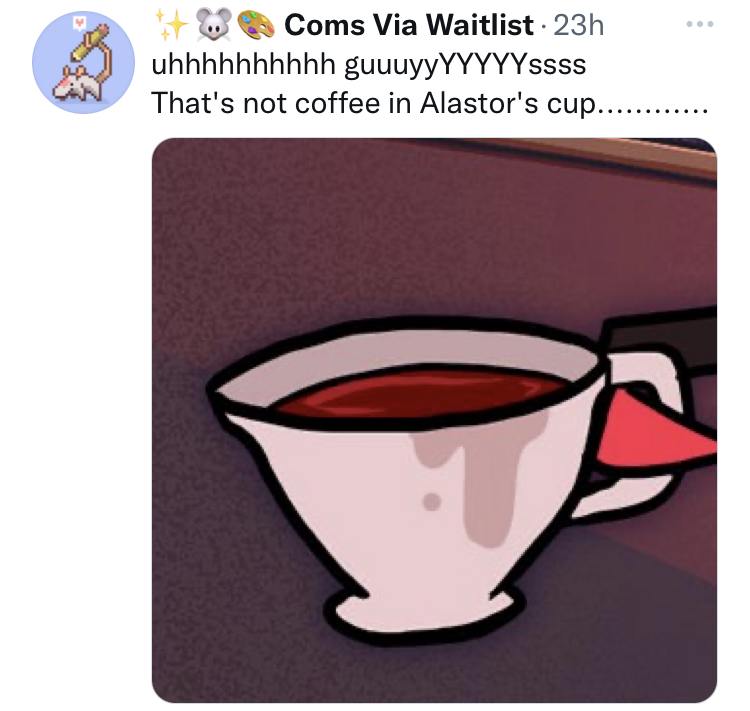Click the red liquid inside the teacup

pyautogui.click(x=419, y=393)
